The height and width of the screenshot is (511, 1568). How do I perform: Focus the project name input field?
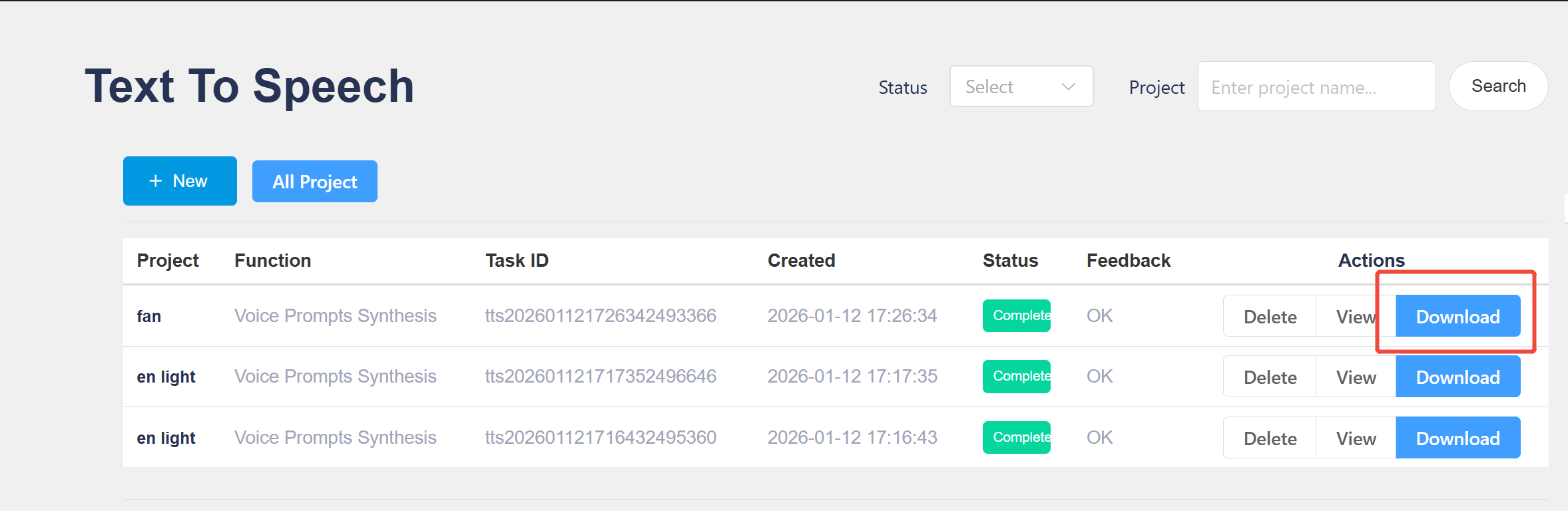1316,86
